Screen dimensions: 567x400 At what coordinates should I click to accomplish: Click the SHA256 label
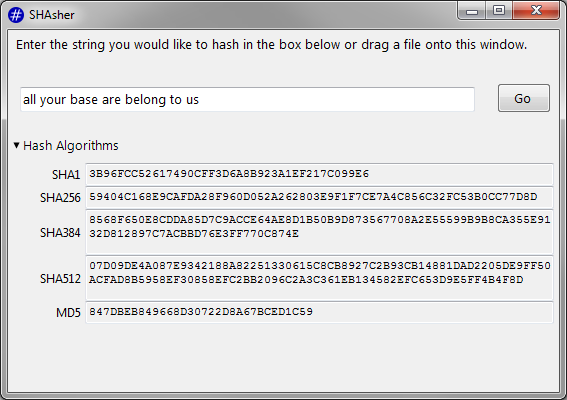click(x=60, y=198)
